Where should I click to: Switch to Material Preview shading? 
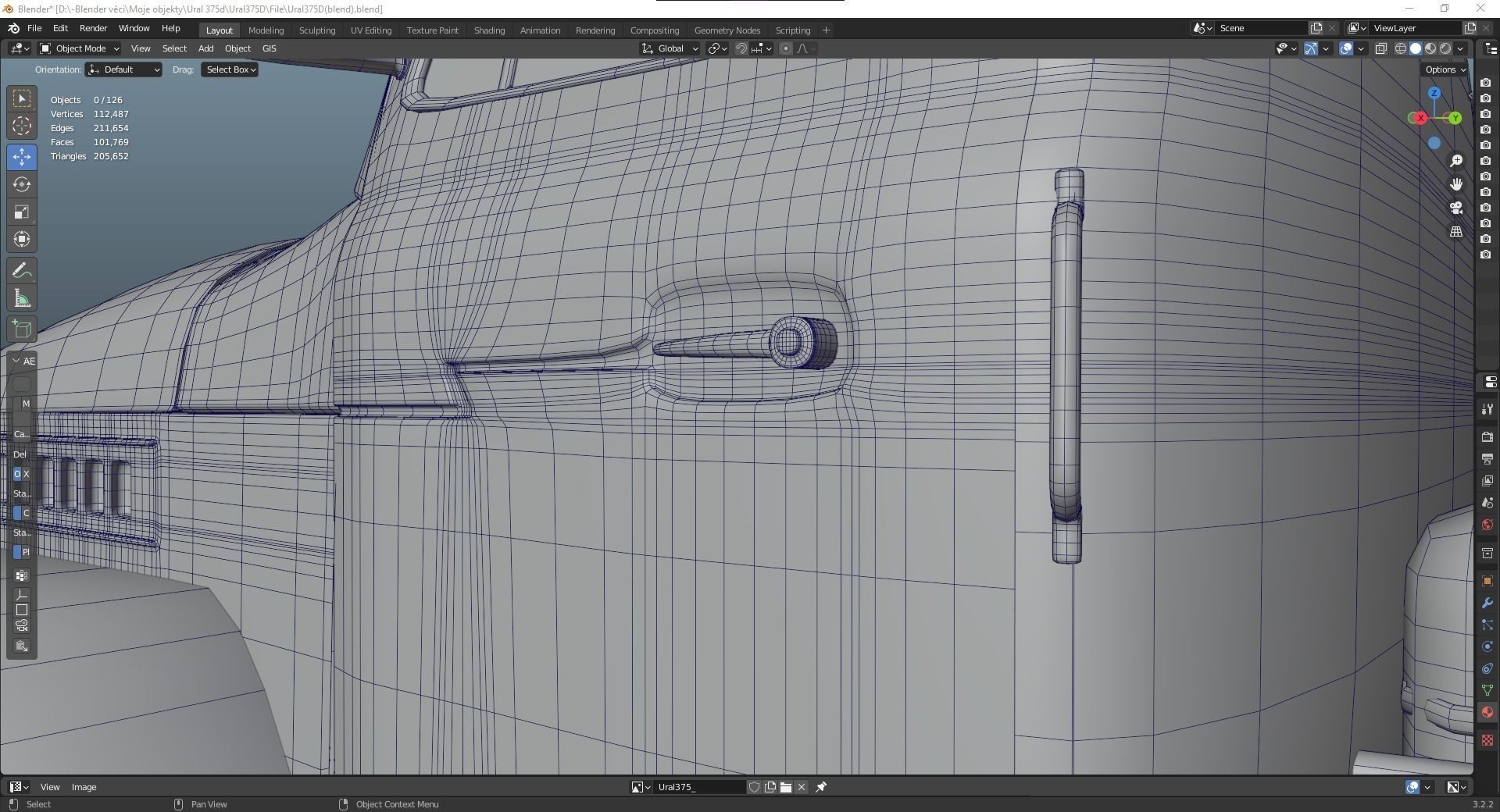click(x=1430, y=48)
